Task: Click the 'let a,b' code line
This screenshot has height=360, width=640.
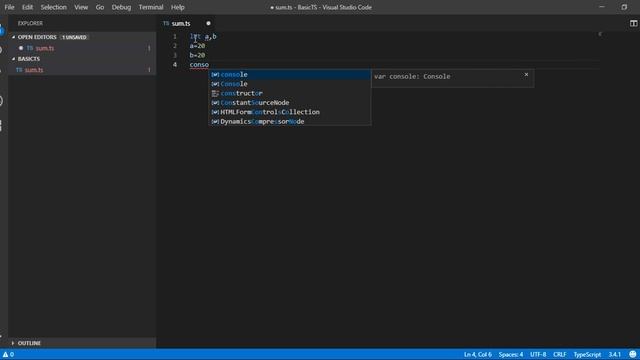Action: pos(203,37)
